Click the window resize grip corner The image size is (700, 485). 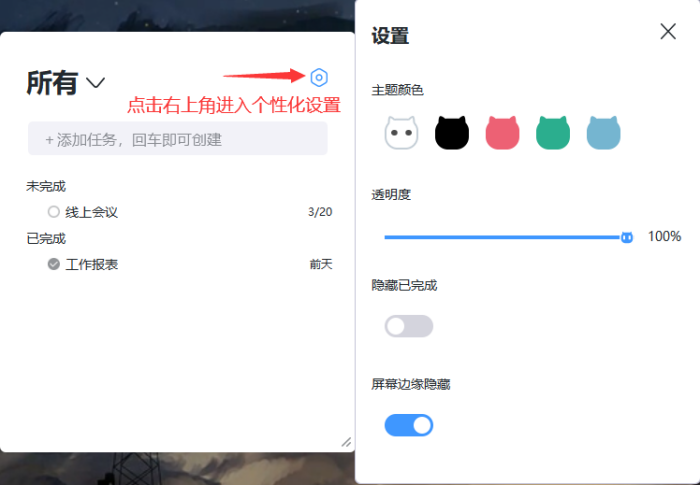[x=346, y=441]
